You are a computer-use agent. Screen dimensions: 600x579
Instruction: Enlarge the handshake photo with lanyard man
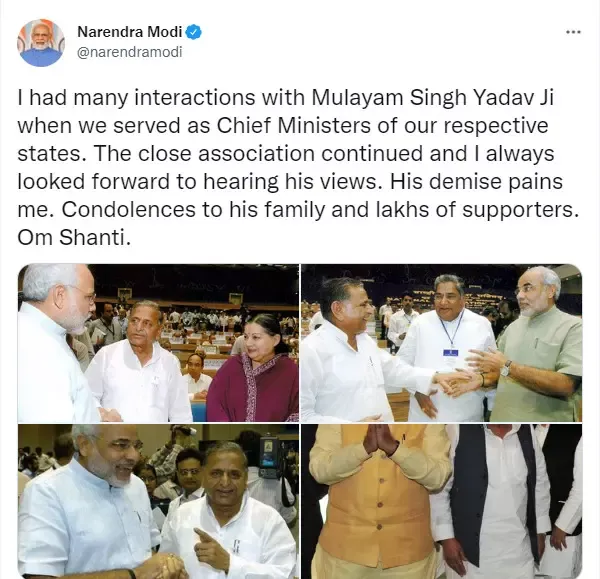(442, 343)
